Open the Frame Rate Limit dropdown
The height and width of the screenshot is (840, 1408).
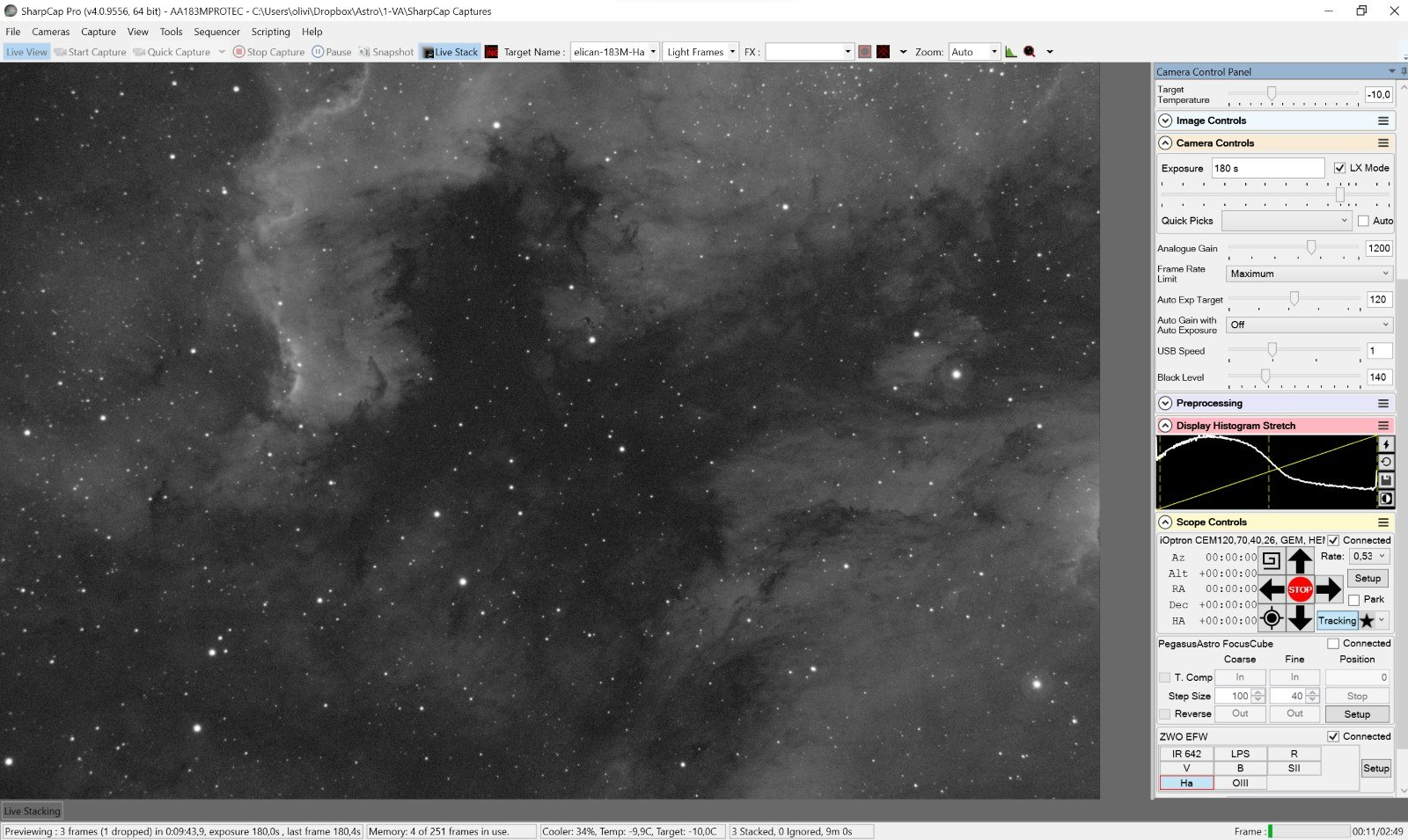pos(1309,274)
